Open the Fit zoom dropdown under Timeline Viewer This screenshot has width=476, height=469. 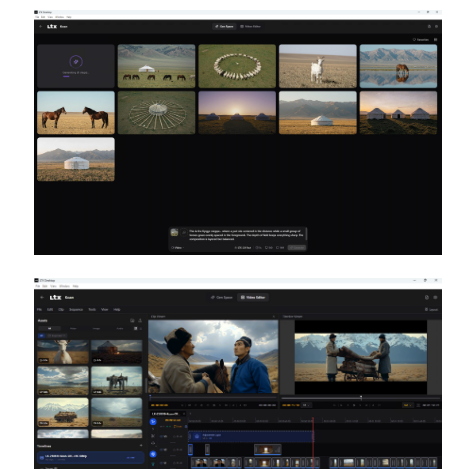pyautogui.click(x=408, y=405)
